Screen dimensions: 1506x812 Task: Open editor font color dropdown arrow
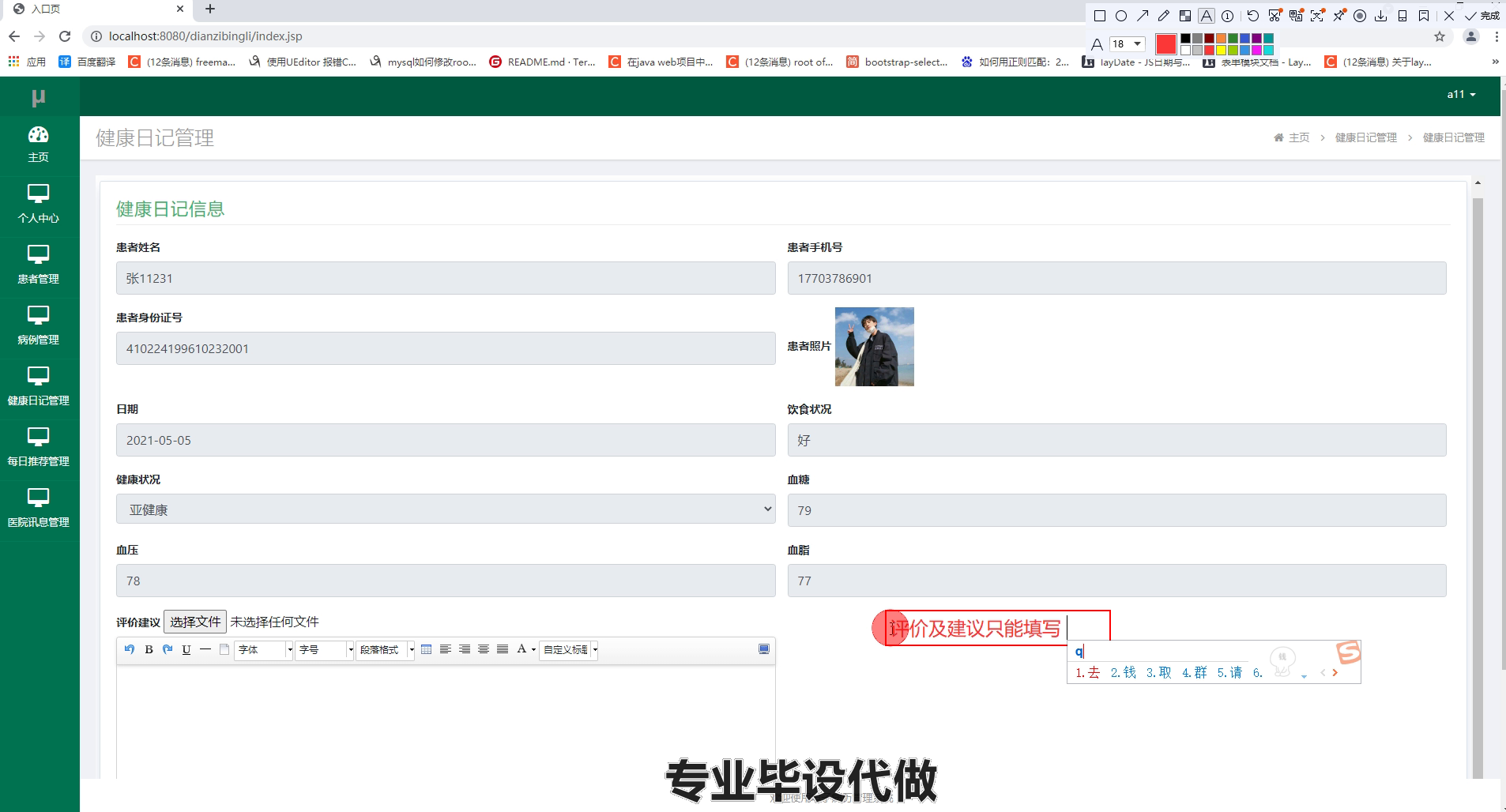(x=534, y=650)
